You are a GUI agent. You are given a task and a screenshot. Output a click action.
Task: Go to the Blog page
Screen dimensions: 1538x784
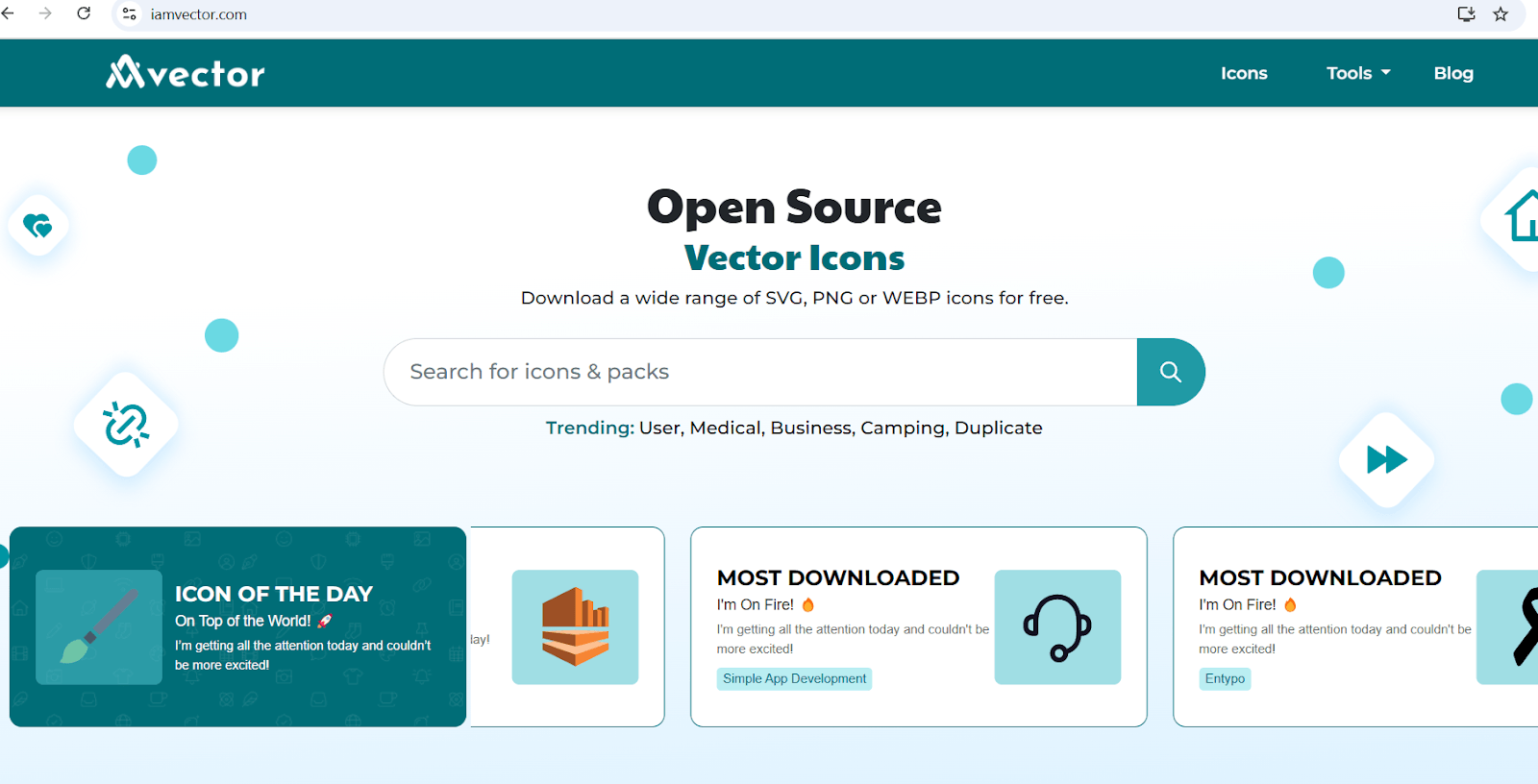click(x=1452, y=73)
